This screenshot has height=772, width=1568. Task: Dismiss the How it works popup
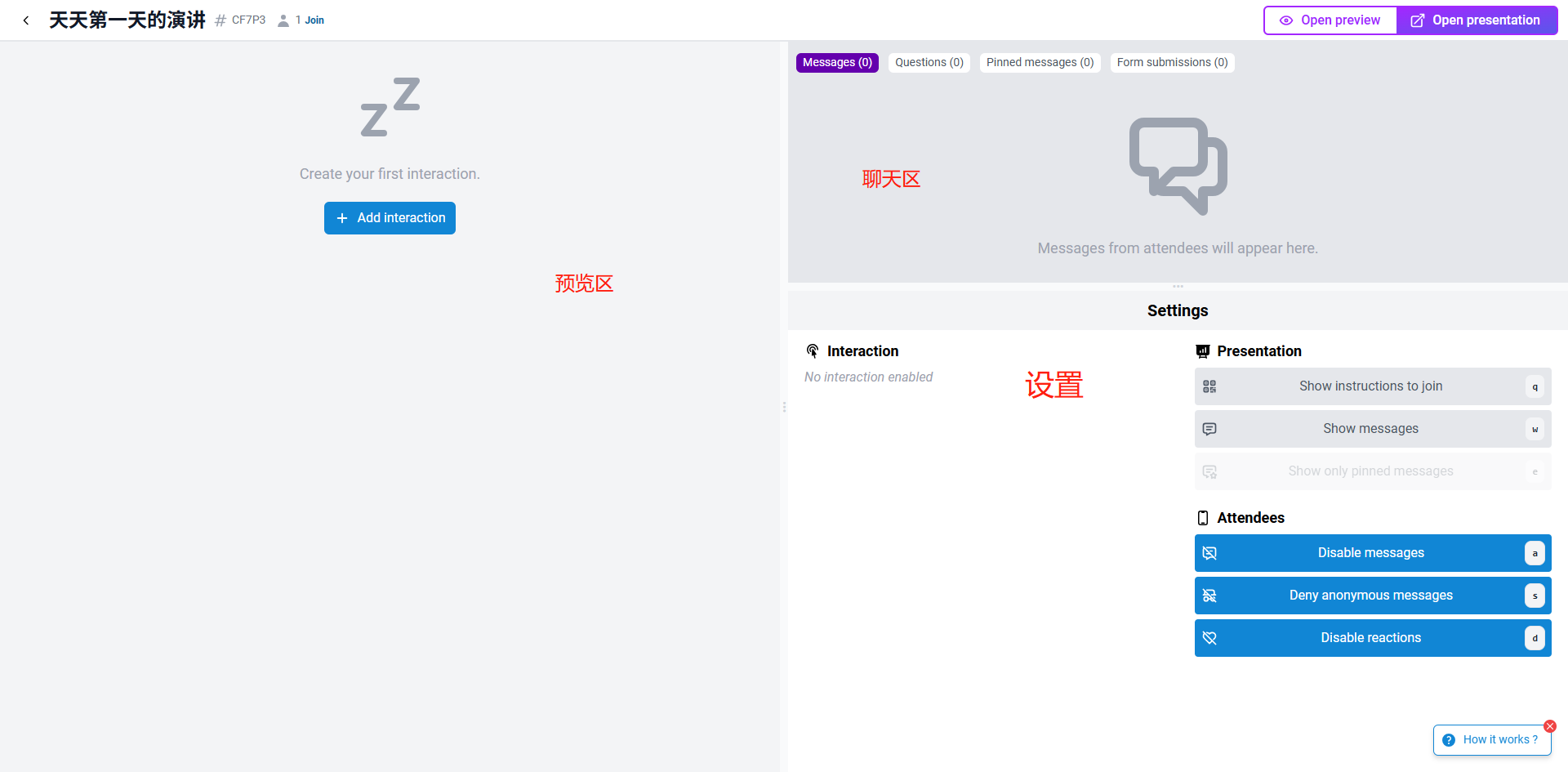click(x=1550, y=726)
